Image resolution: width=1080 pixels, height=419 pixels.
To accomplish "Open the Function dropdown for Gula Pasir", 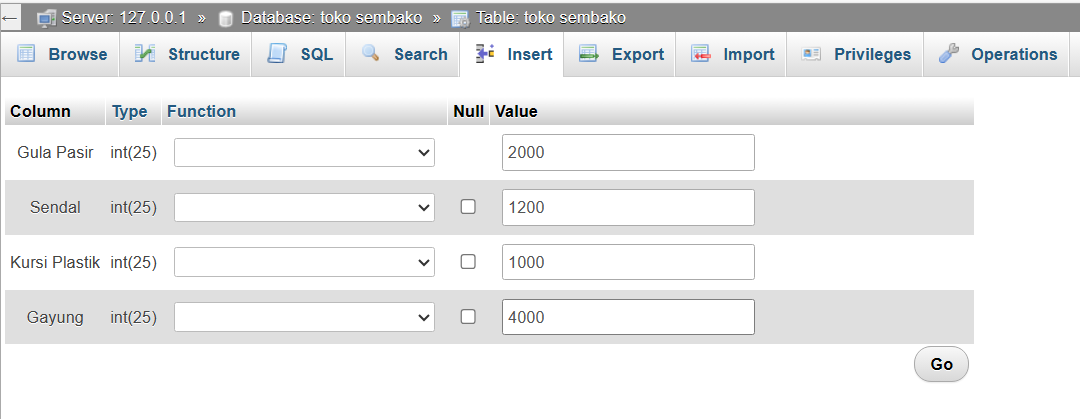I will (304, 152).
